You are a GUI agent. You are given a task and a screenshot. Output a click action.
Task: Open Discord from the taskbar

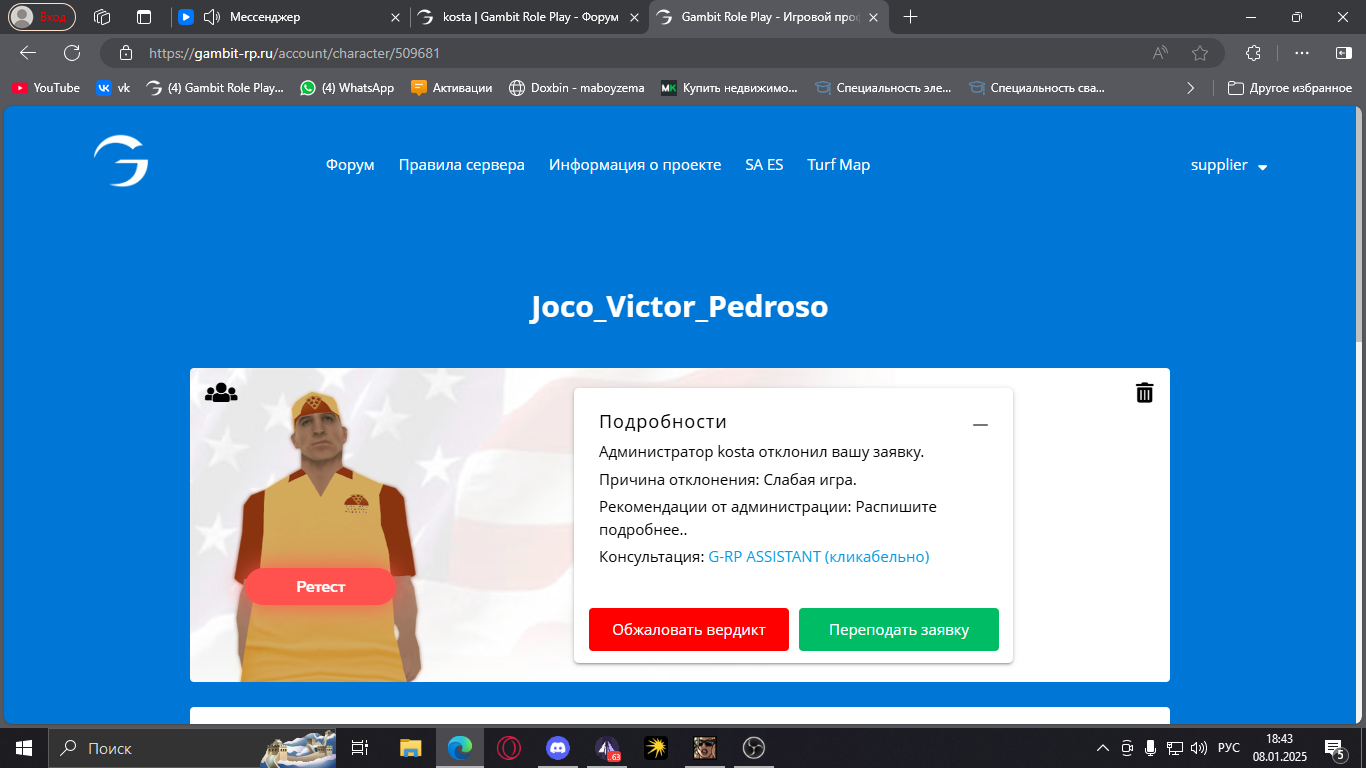(x=557, y=748)
